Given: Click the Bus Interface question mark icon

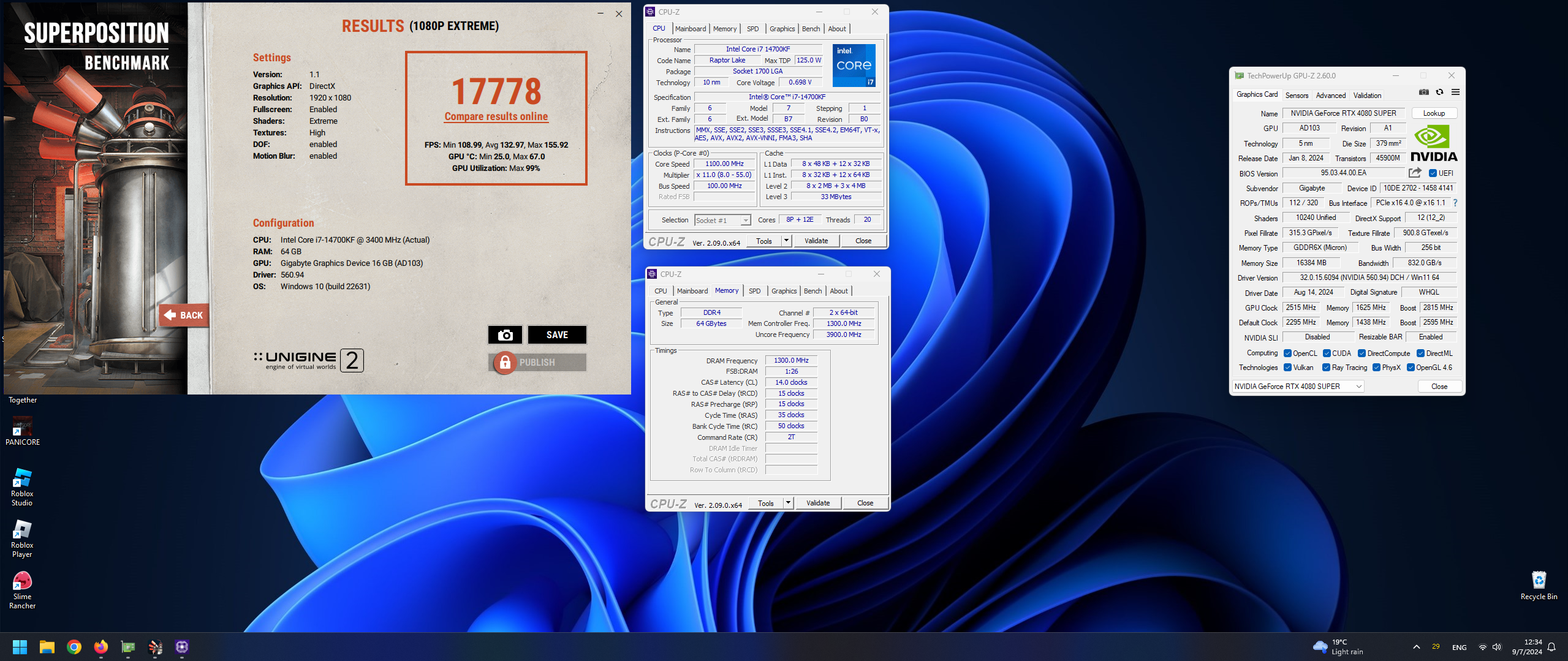Looking at the screenshot, I should (x=1455, y=203).
